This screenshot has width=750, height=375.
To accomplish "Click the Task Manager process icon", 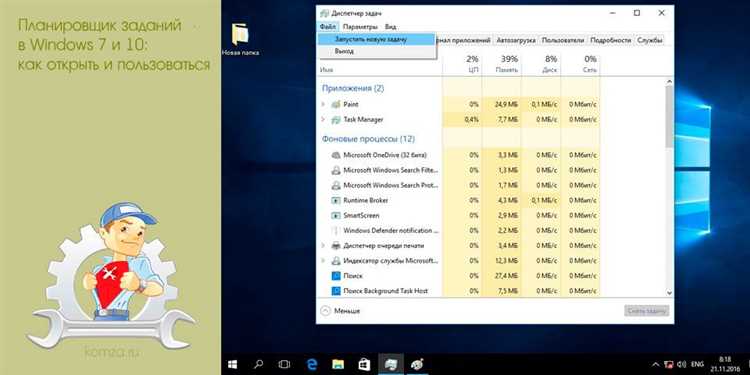I will click(x=336, y=120).
